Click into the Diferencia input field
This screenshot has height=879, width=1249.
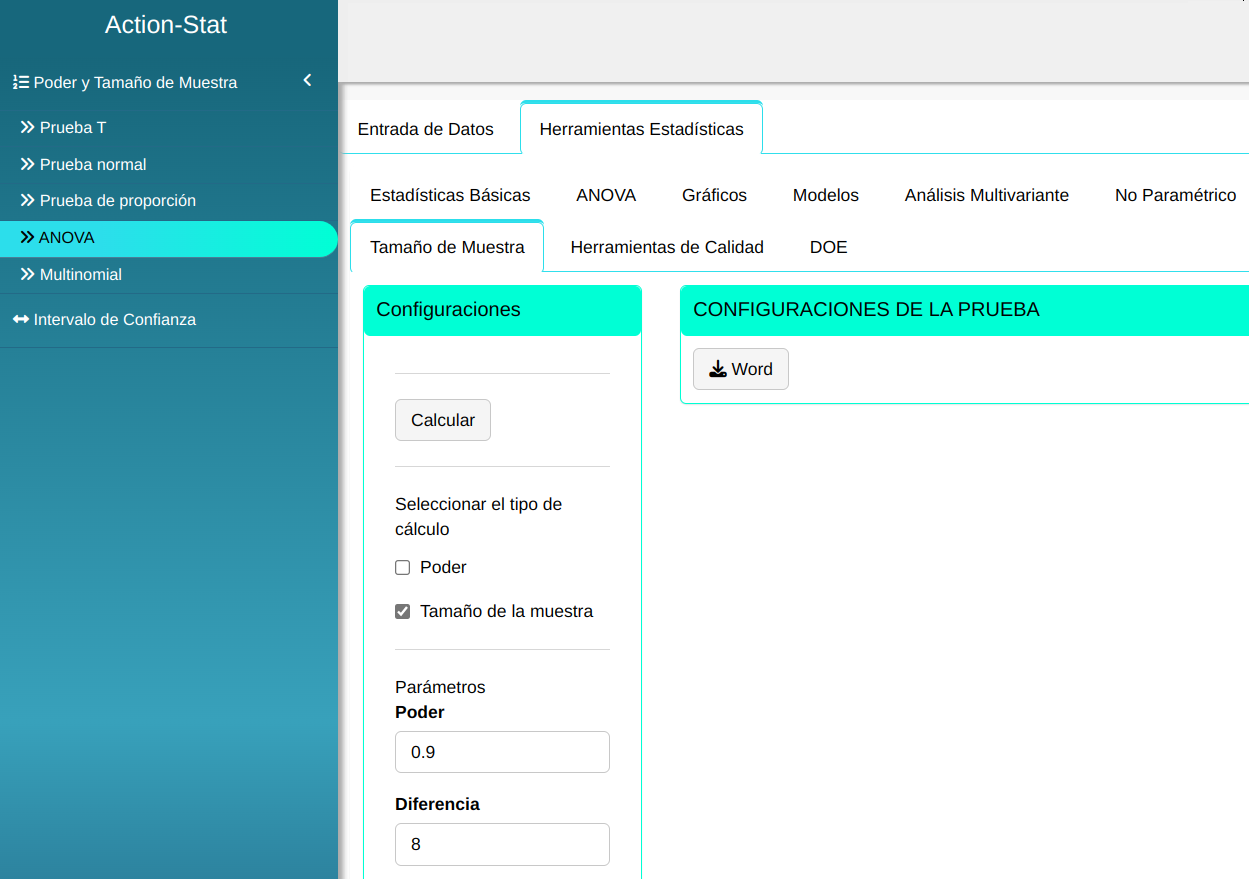[502, 844]
